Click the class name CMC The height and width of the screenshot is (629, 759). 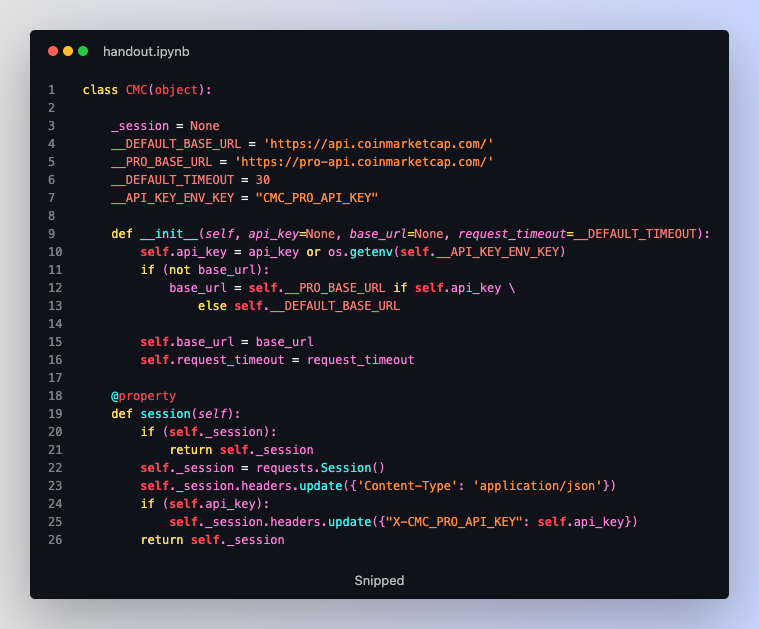pos(136,90)
